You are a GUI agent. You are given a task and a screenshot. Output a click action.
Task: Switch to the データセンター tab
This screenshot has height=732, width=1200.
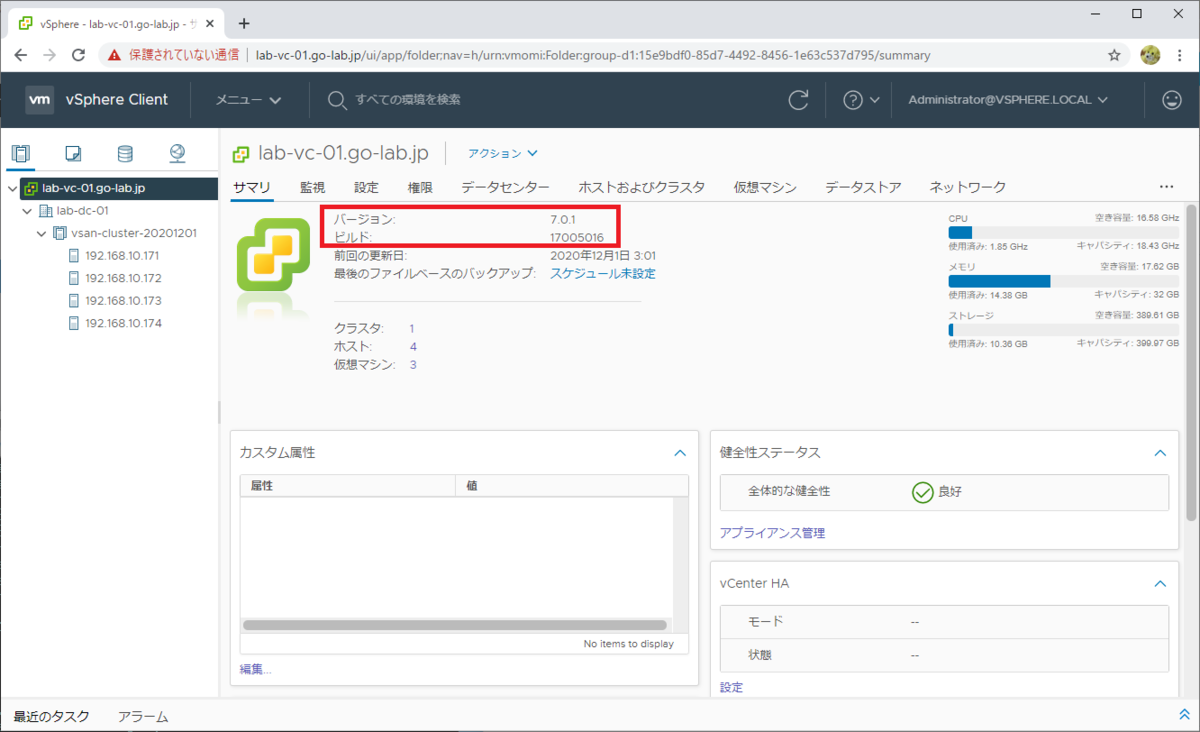coord(505,187)
